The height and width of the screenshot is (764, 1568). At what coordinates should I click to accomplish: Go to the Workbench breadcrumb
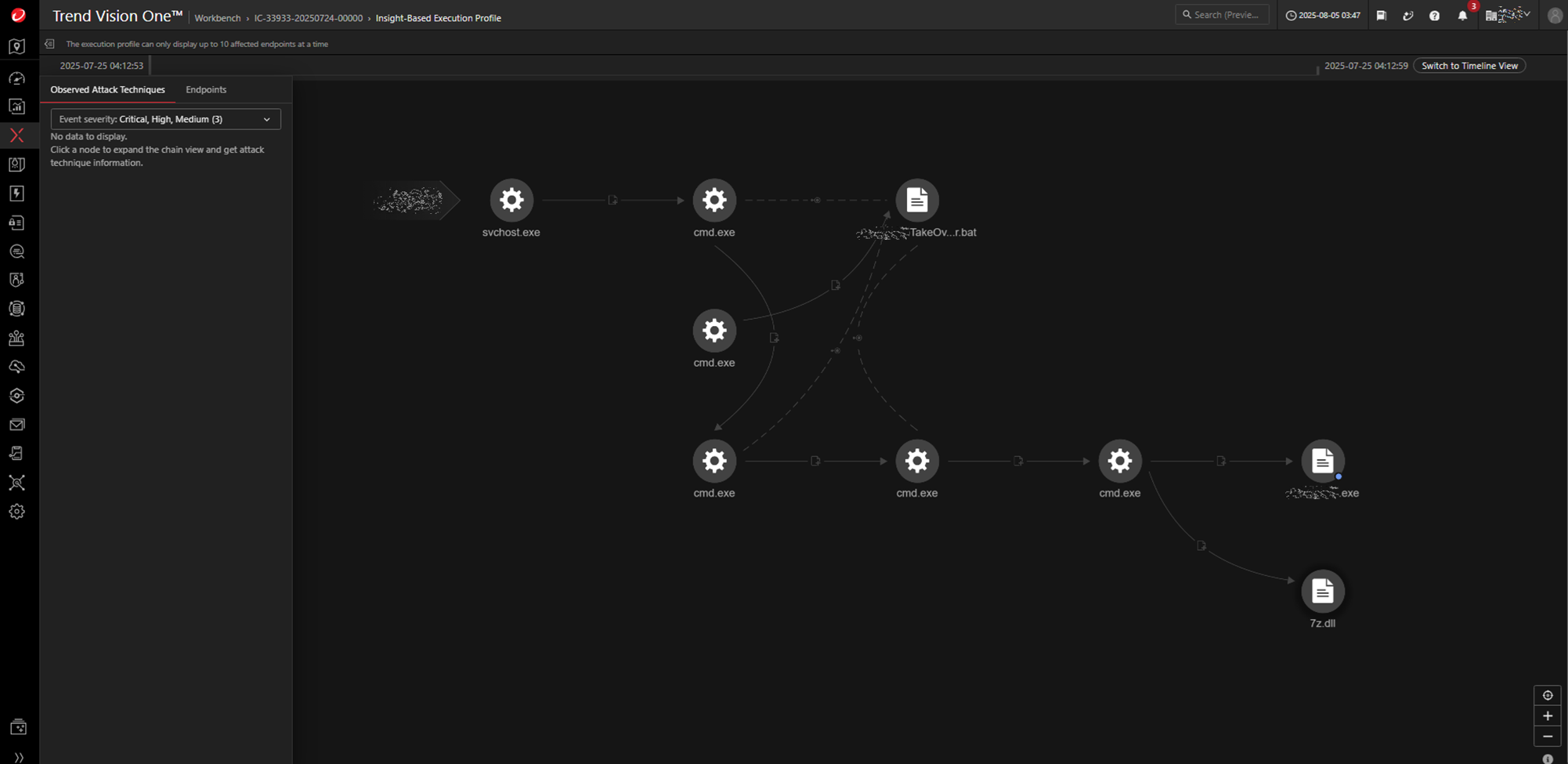(218, 18)
